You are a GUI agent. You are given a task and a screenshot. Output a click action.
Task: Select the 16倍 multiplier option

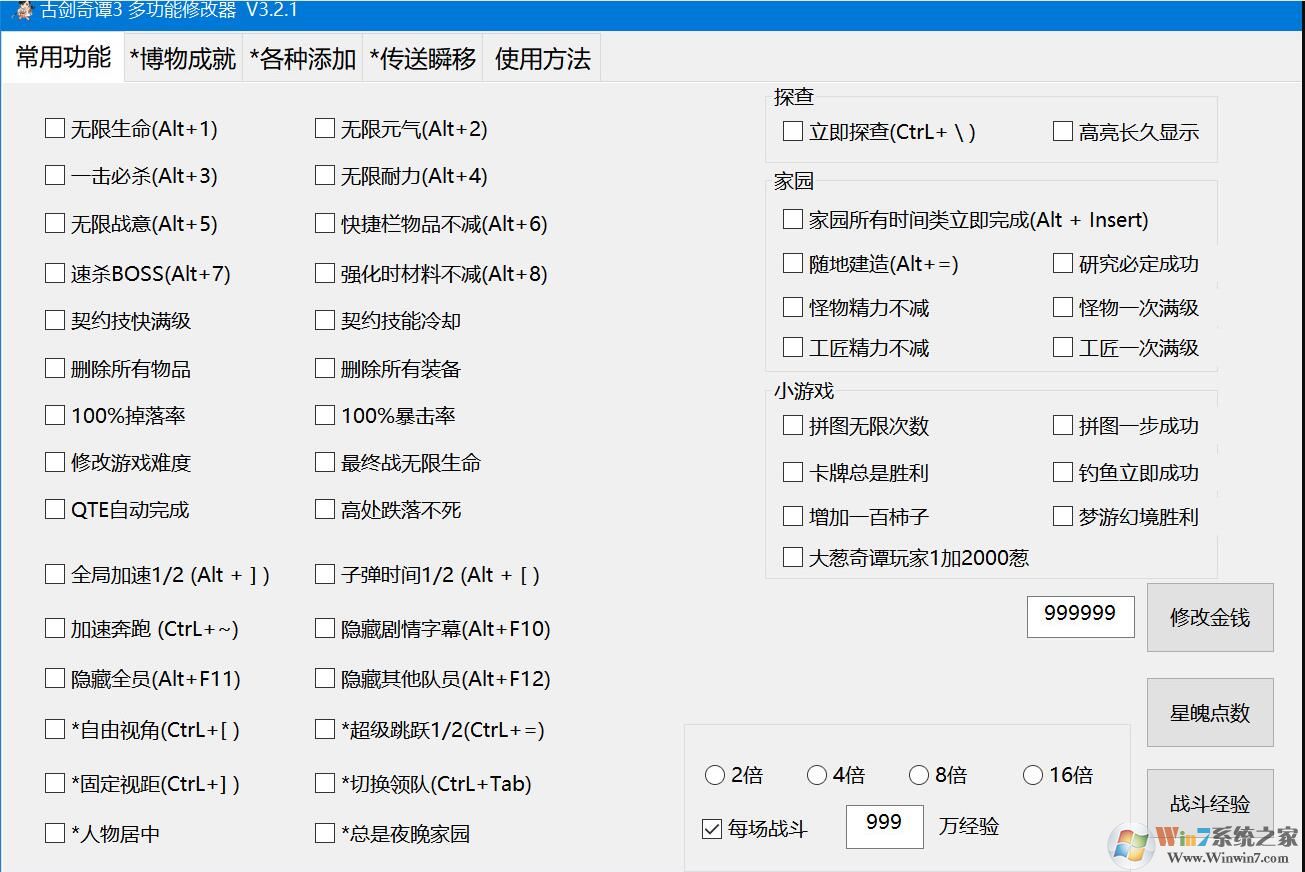coord(1033,774)
